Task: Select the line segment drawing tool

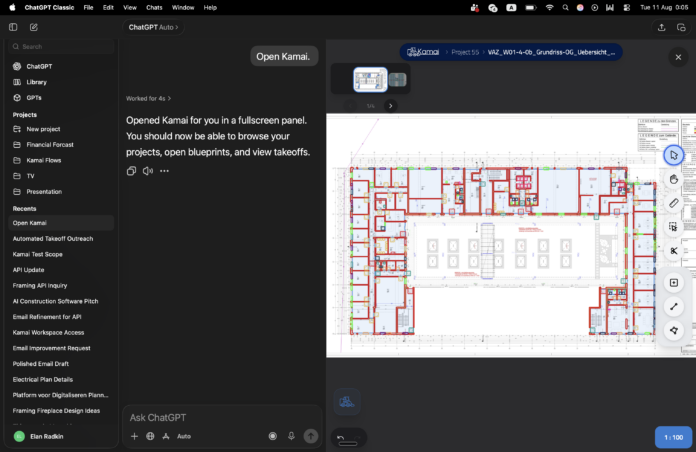Action: [x=673, y=306]
